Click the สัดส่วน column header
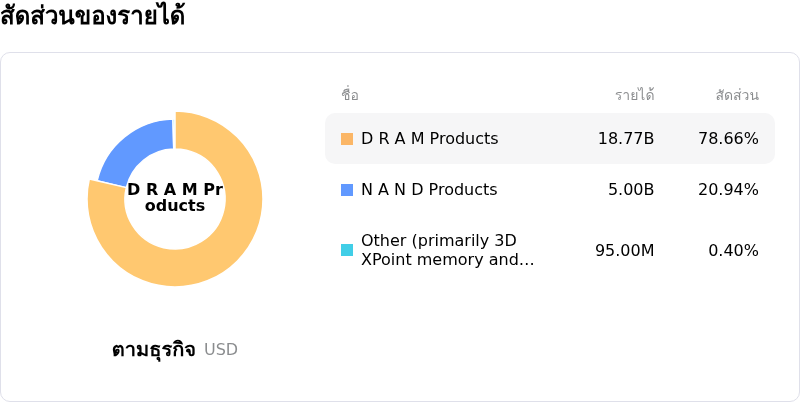 click(x=737, y=95)
